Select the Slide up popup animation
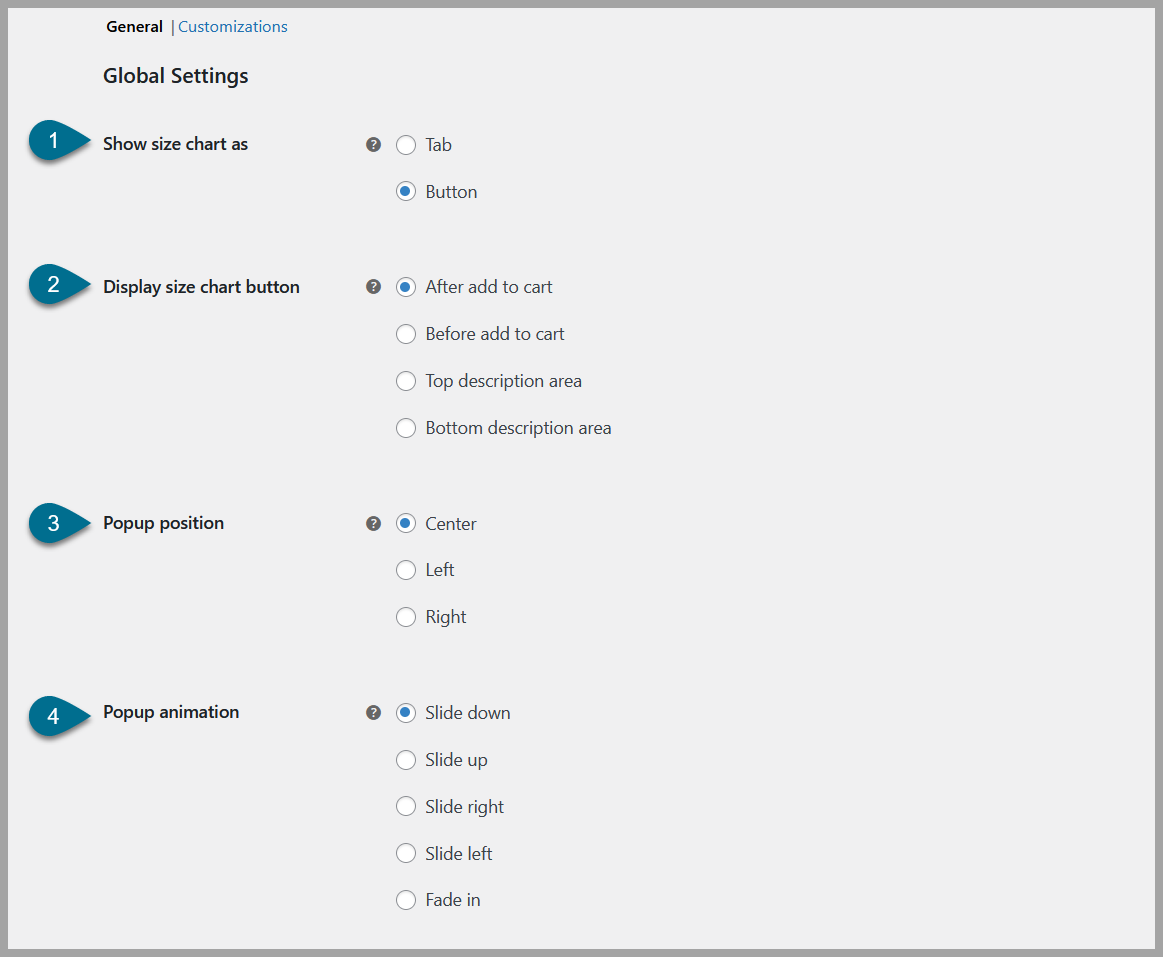The width and height of the screenshot is (1163, 957). pyautogui.click(x=406, y=760)
